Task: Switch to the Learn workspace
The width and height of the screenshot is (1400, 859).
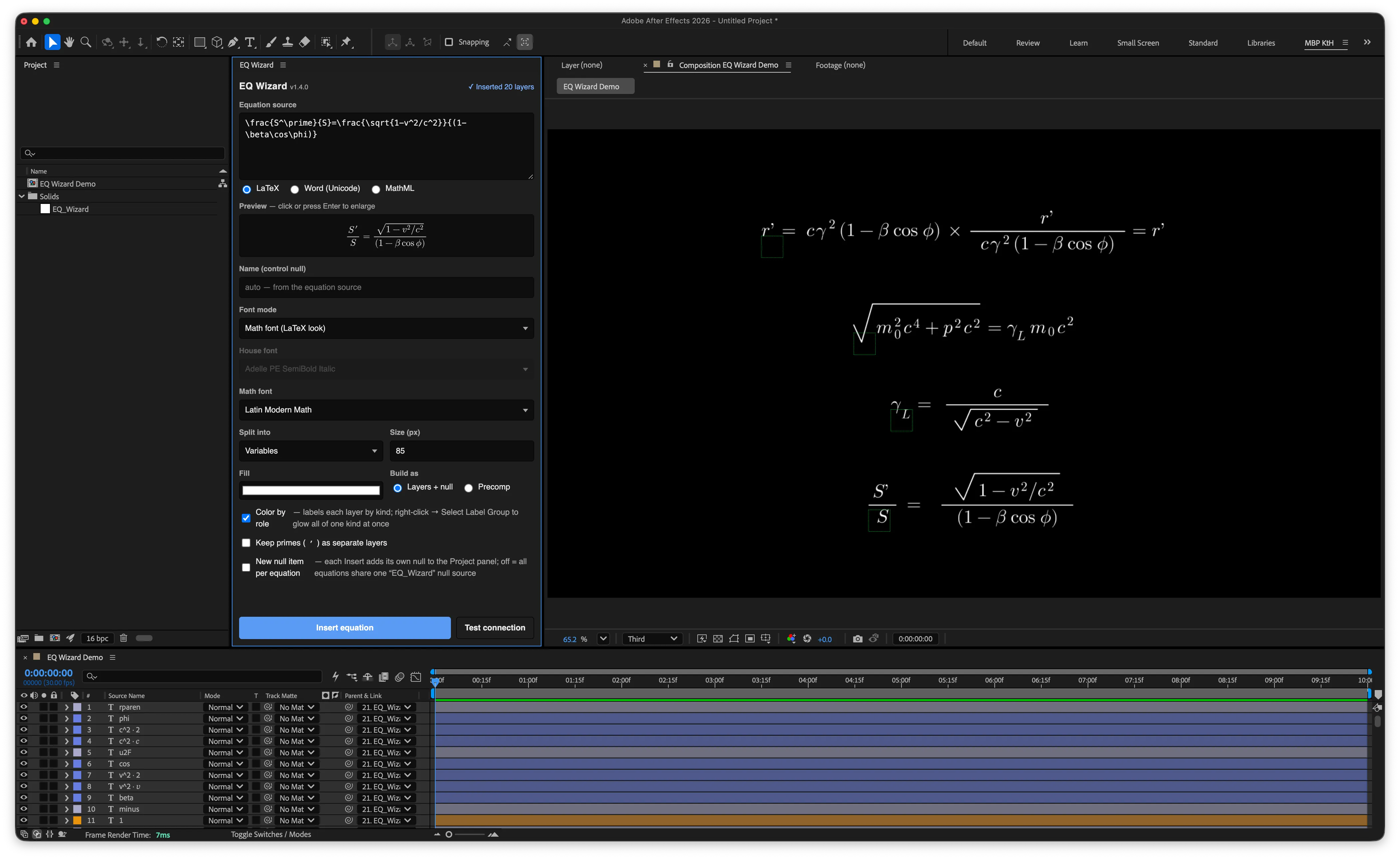Action: [x=1078, y=43]
